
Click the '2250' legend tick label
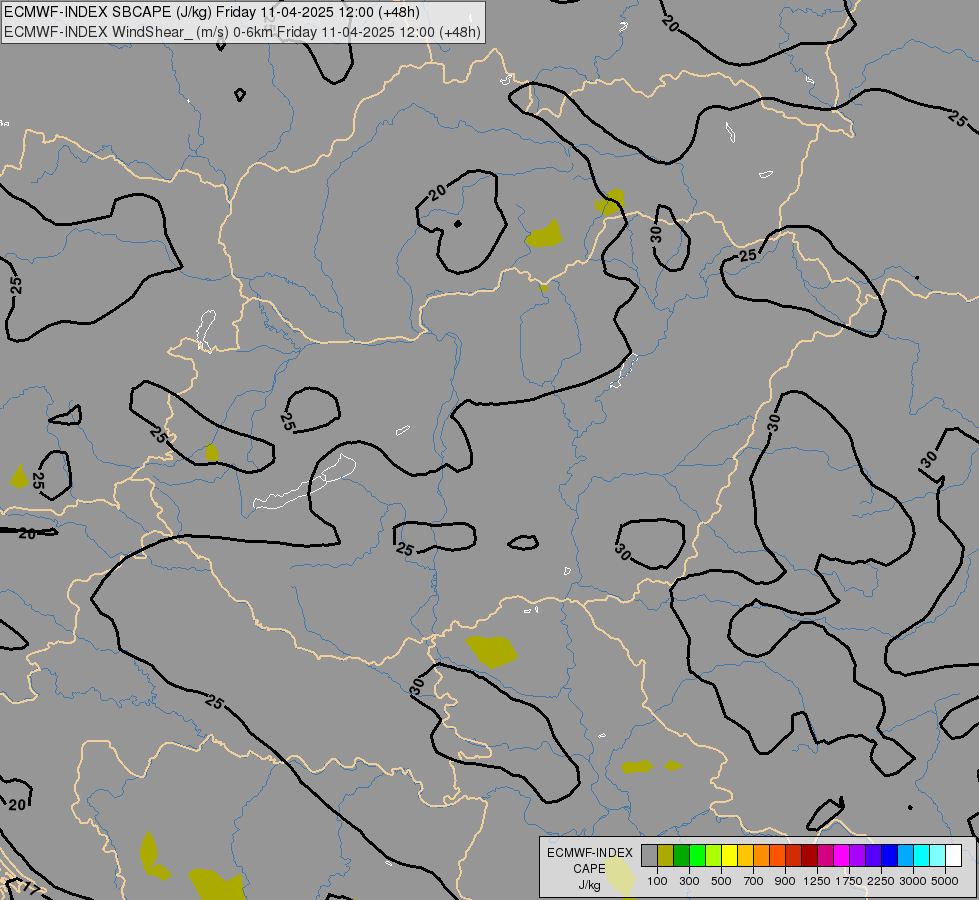pyautogui.click(x=882, y=881)
